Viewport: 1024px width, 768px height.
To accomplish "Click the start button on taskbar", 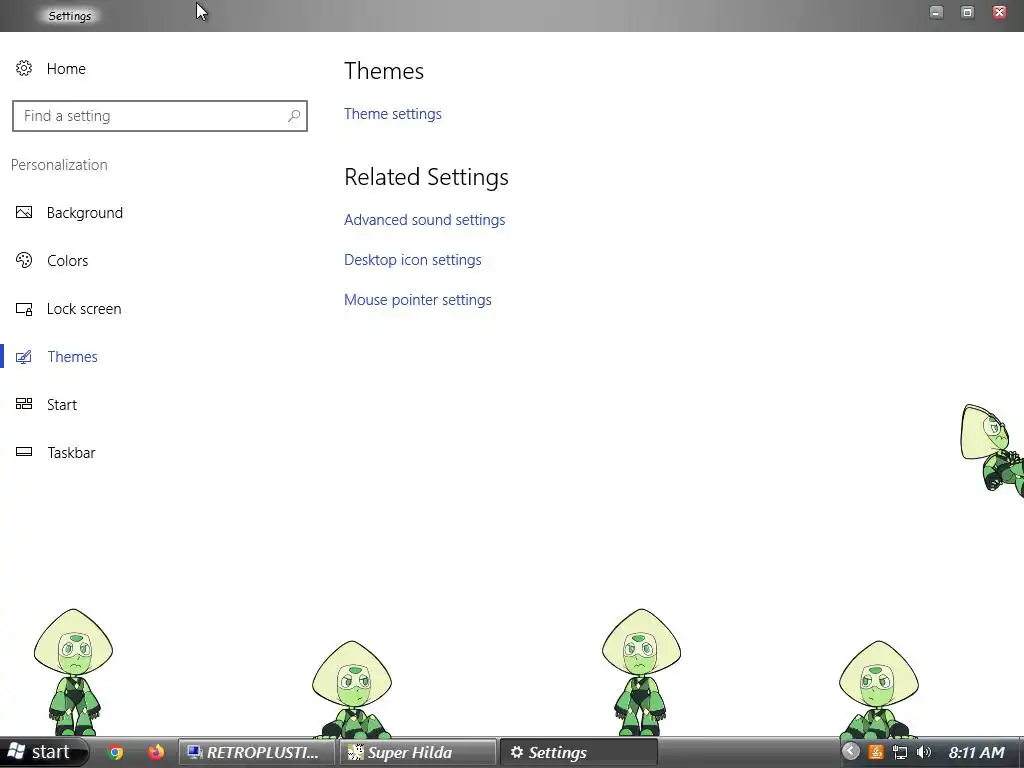I will pyautogui.click(x=43, y=752).
